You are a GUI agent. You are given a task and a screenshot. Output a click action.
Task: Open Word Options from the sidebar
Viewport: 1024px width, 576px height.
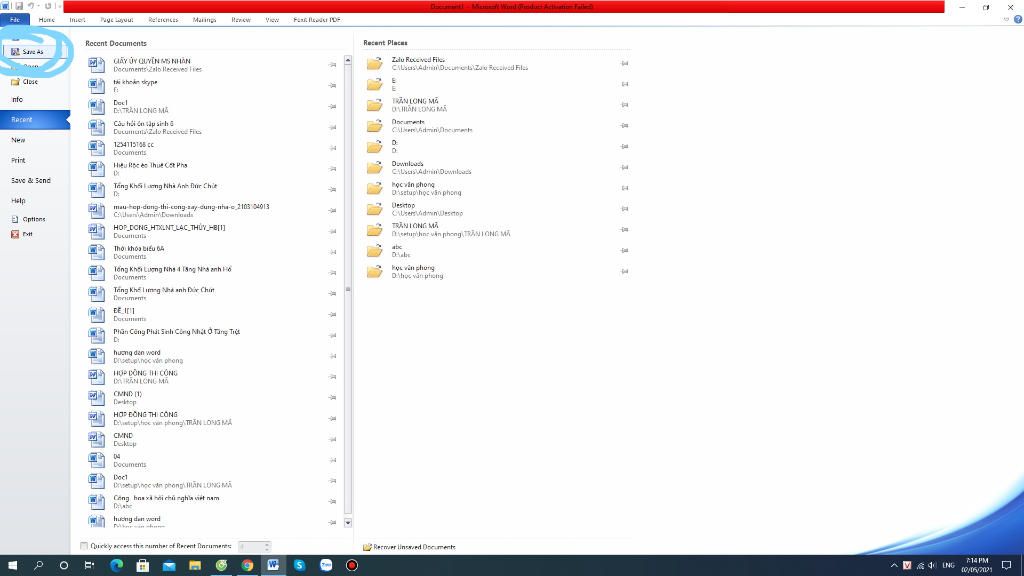29,219
